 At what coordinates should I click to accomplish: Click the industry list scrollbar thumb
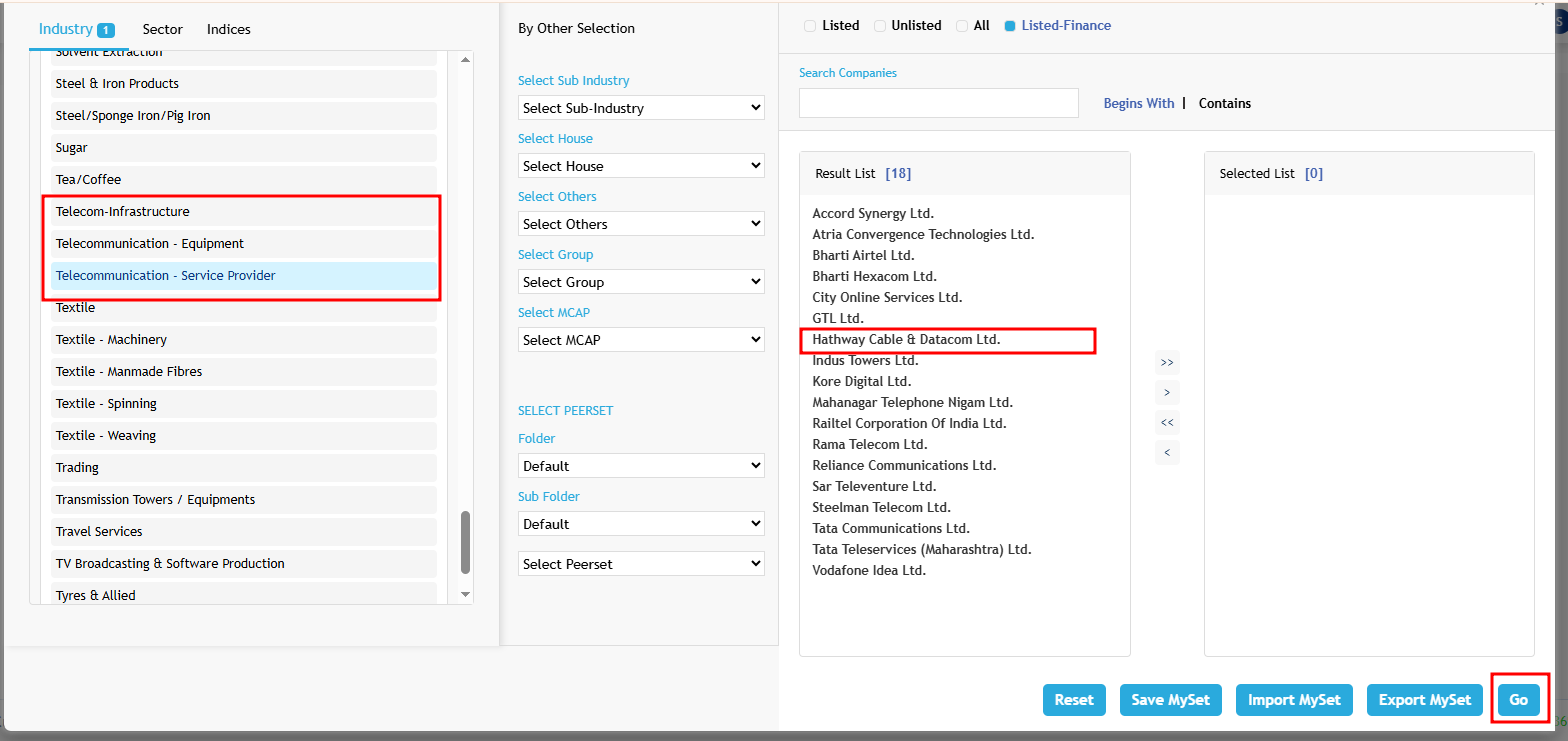465,543
